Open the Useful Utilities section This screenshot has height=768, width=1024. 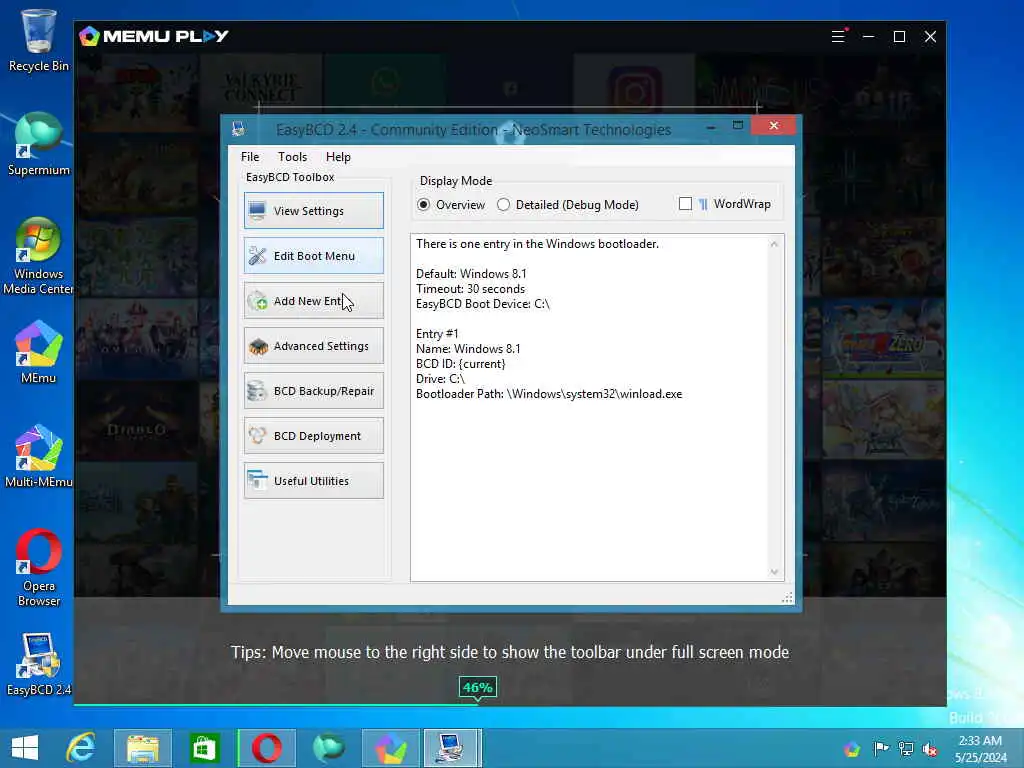click(x=313, y=481)
